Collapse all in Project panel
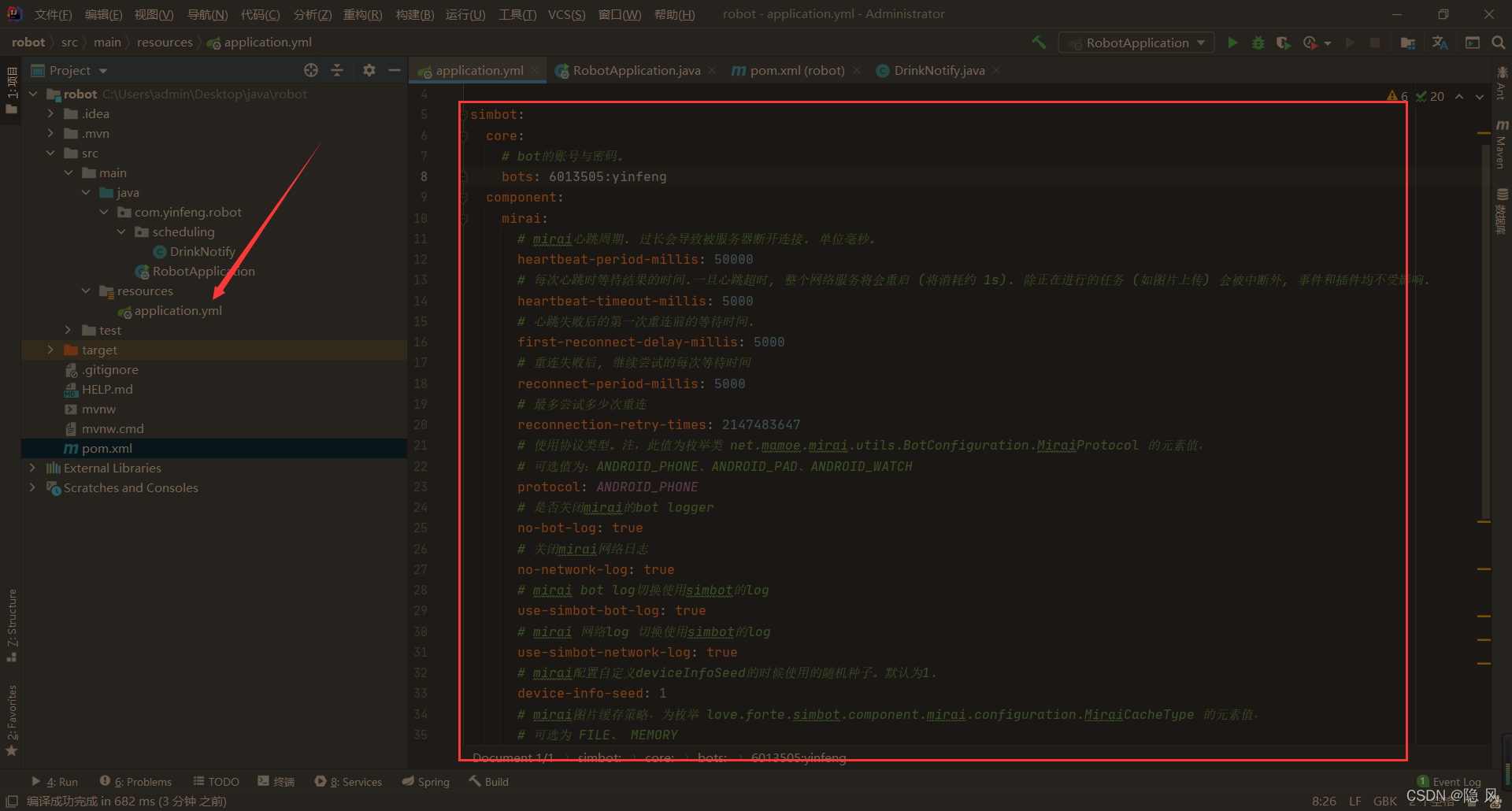Viewport: 1512px width, 811px height. click(337, 70)
